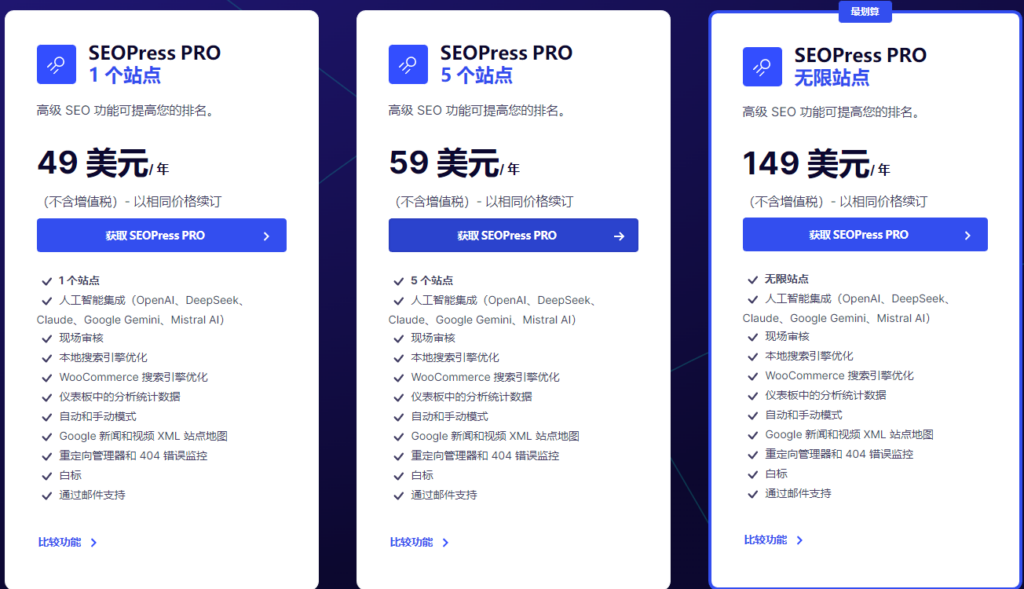This screenshot has height=589, width=1024.
Task: Open 比较功能 link on 5 个站点 card
Action: (x=419, y=542)
